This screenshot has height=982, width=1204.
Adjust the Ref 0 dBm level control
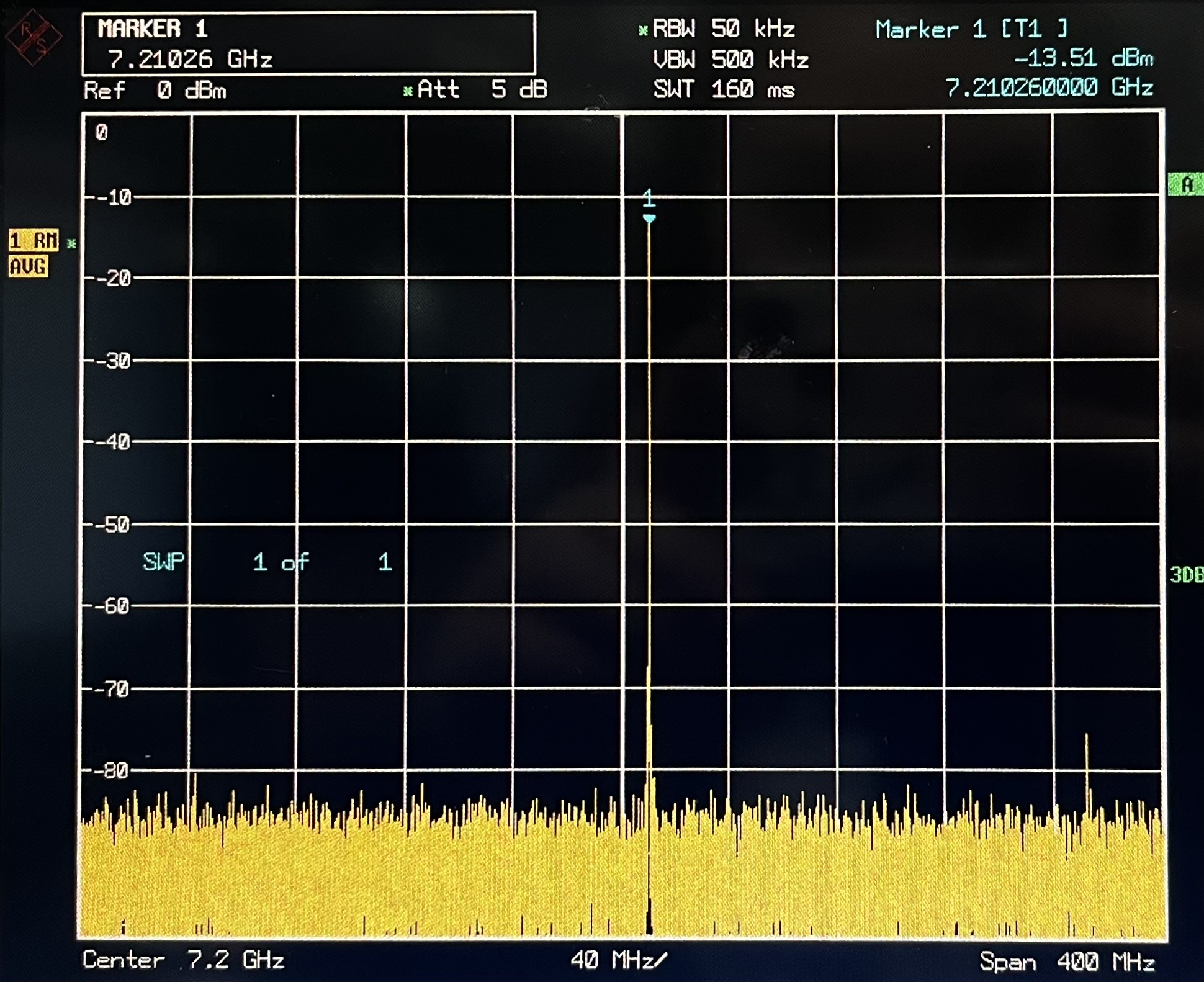tap(155, 91)
